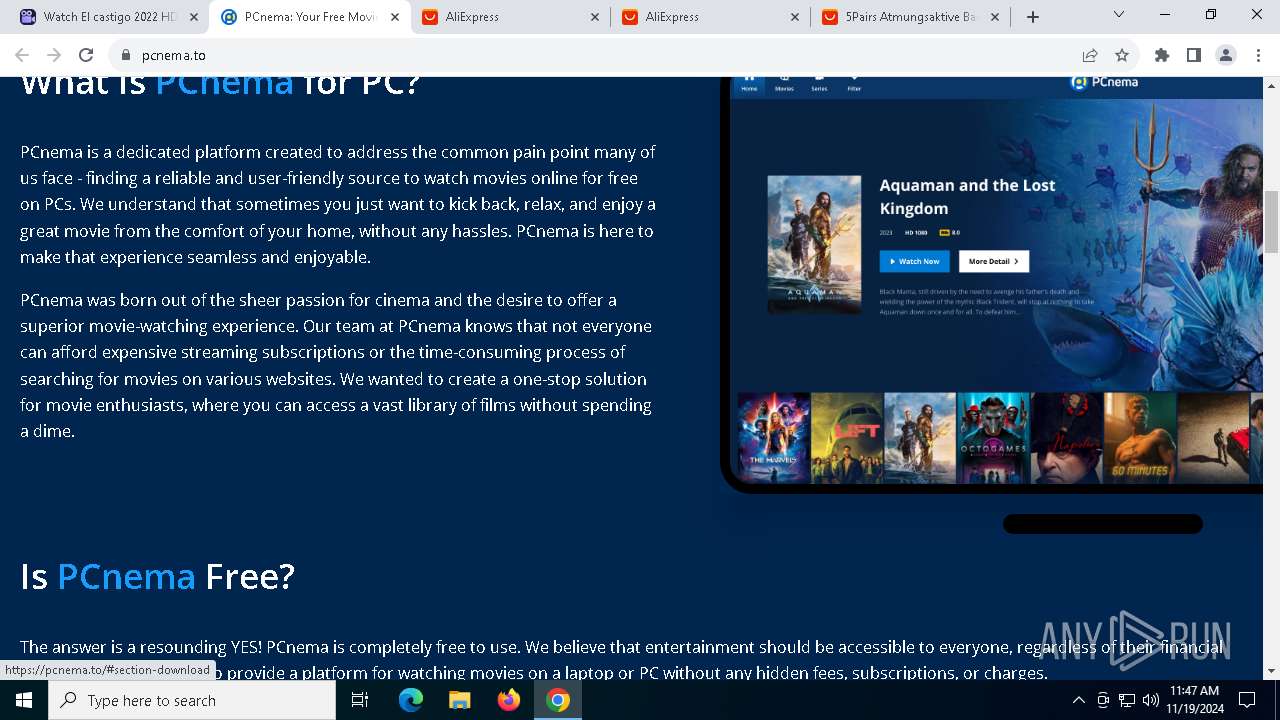
Task: Close the second AliExpress tab
Action: (x=795, y=17)
